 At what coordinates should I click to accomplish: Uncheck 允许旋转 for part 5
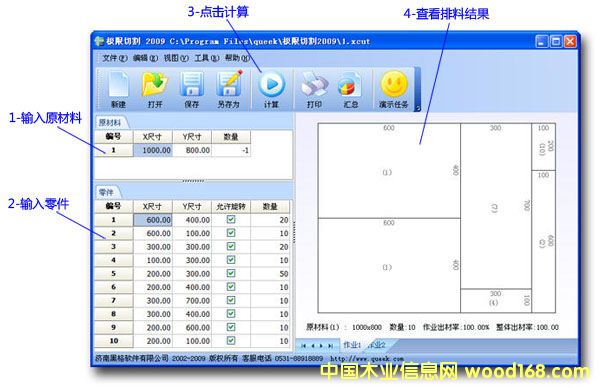click(x=231, y=273)
